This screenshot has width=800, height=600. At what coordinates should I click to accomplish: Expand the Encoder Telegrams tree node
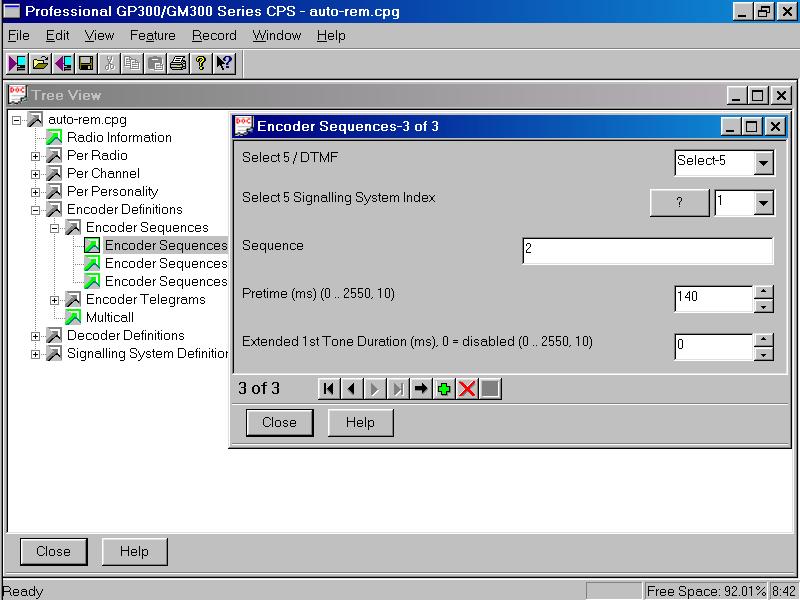pos(54,300)
